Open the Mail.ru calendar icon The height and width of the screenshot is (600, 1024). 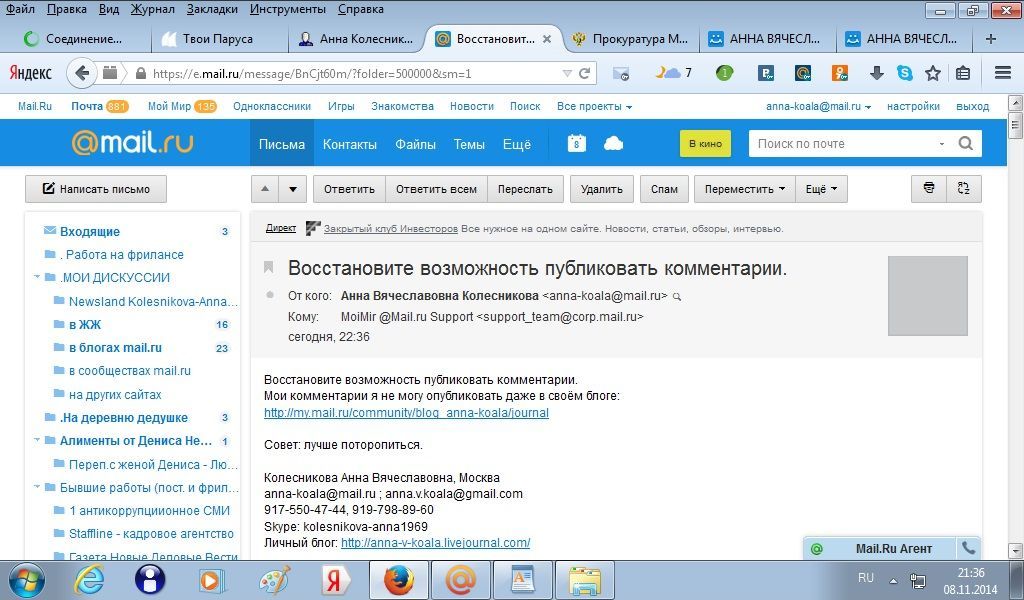(576, 144)
